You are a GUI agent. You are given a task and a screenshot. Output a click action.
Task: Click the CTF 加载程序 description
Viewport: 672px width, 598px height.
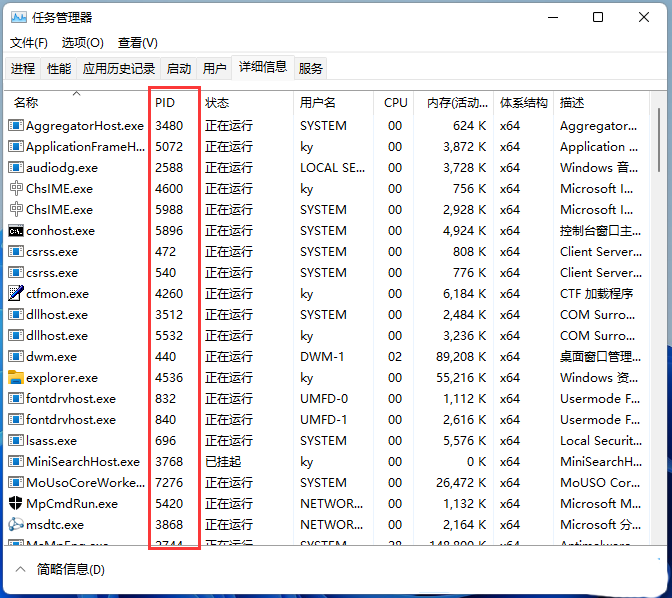pyautogui.click(x=596, y=294)
